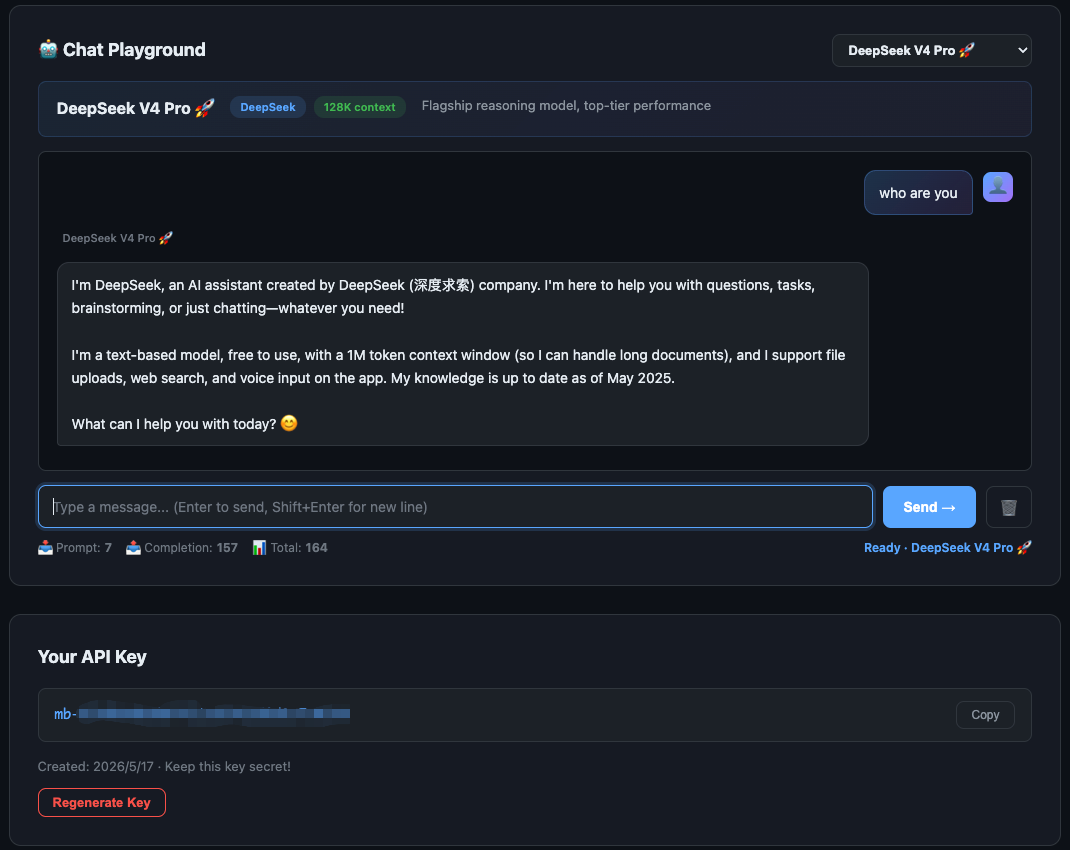Click 'Created: 2026/5/17 · Keep this key secret!' text
Image resolution: width=1070 pixels, height=850 pixels.
[164, 767]
